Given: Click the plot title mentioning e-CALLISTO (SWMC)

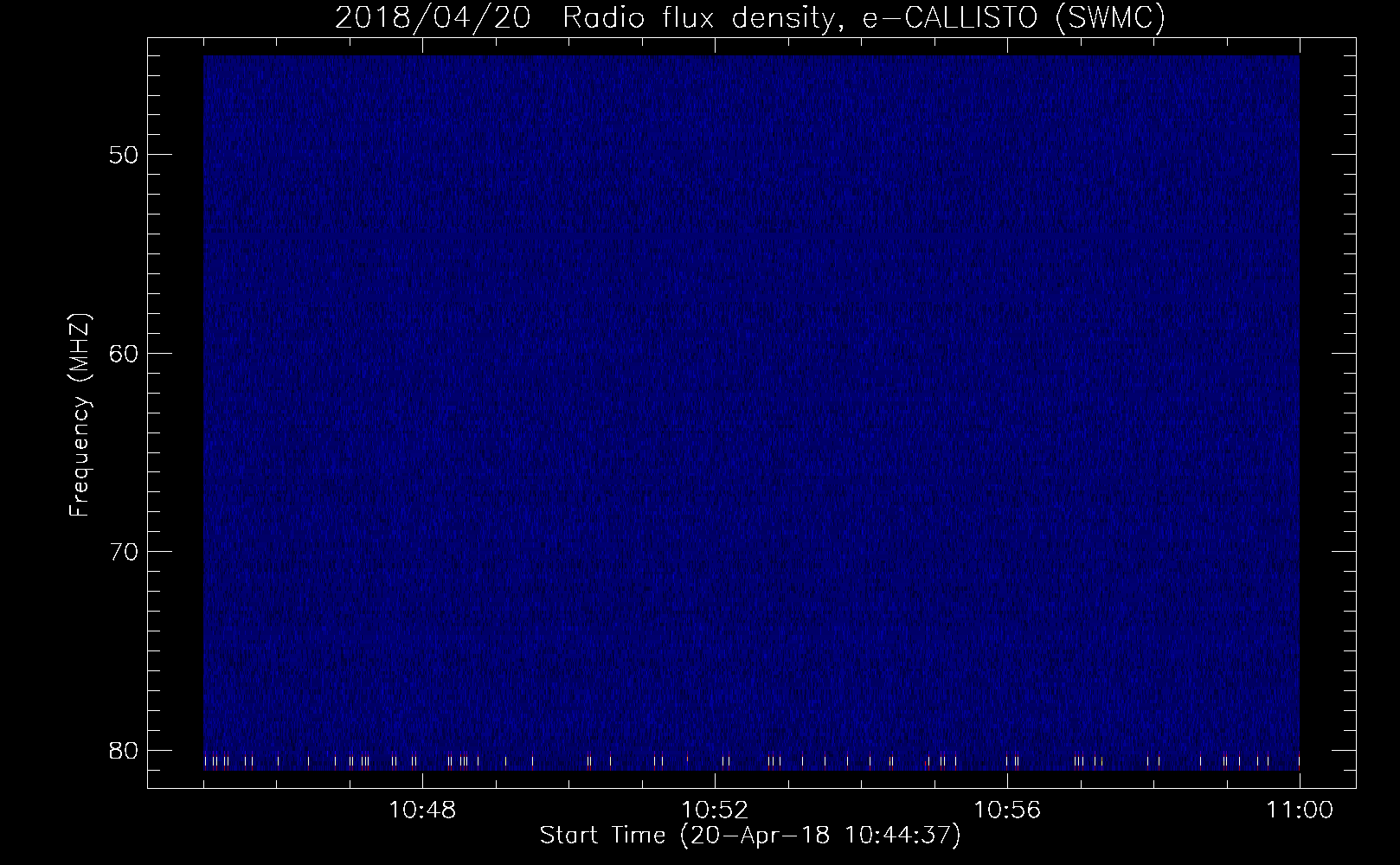Looking at the screenshot, I should coord(750,17).
